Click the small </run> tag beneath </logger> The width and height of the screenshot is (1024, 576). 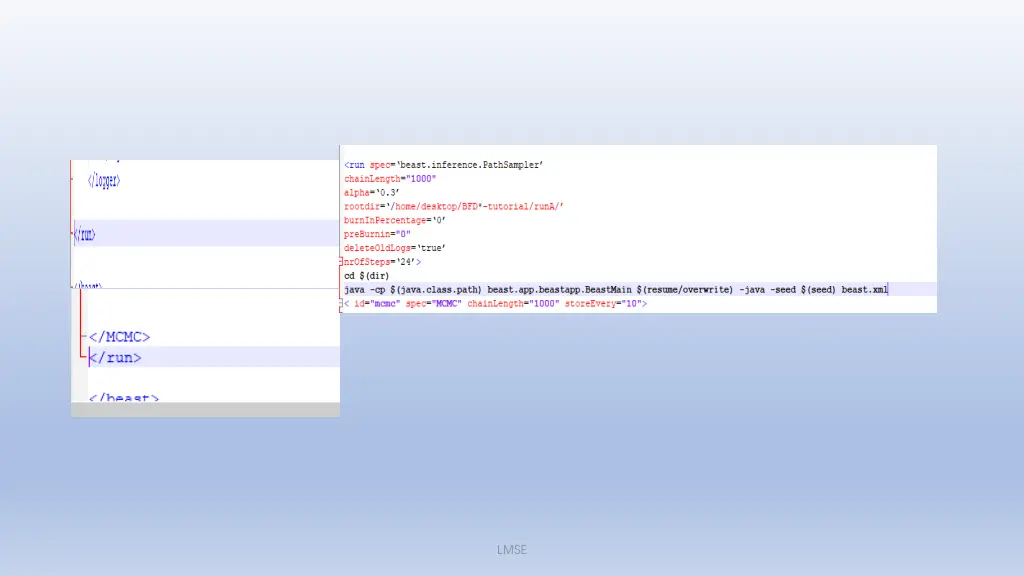click(85, 234)
